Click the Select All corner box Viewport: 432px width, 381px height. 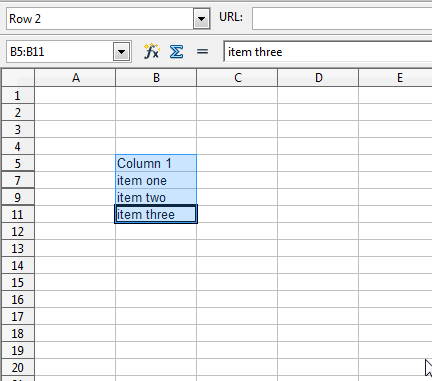[x=18, y=78]
